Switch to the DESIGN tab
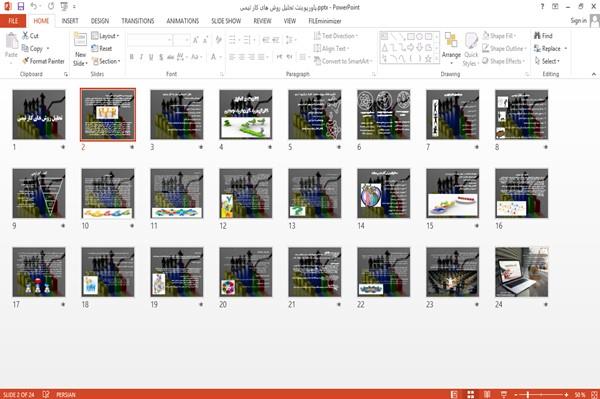The image size is (600, 399). coord(100,21)
